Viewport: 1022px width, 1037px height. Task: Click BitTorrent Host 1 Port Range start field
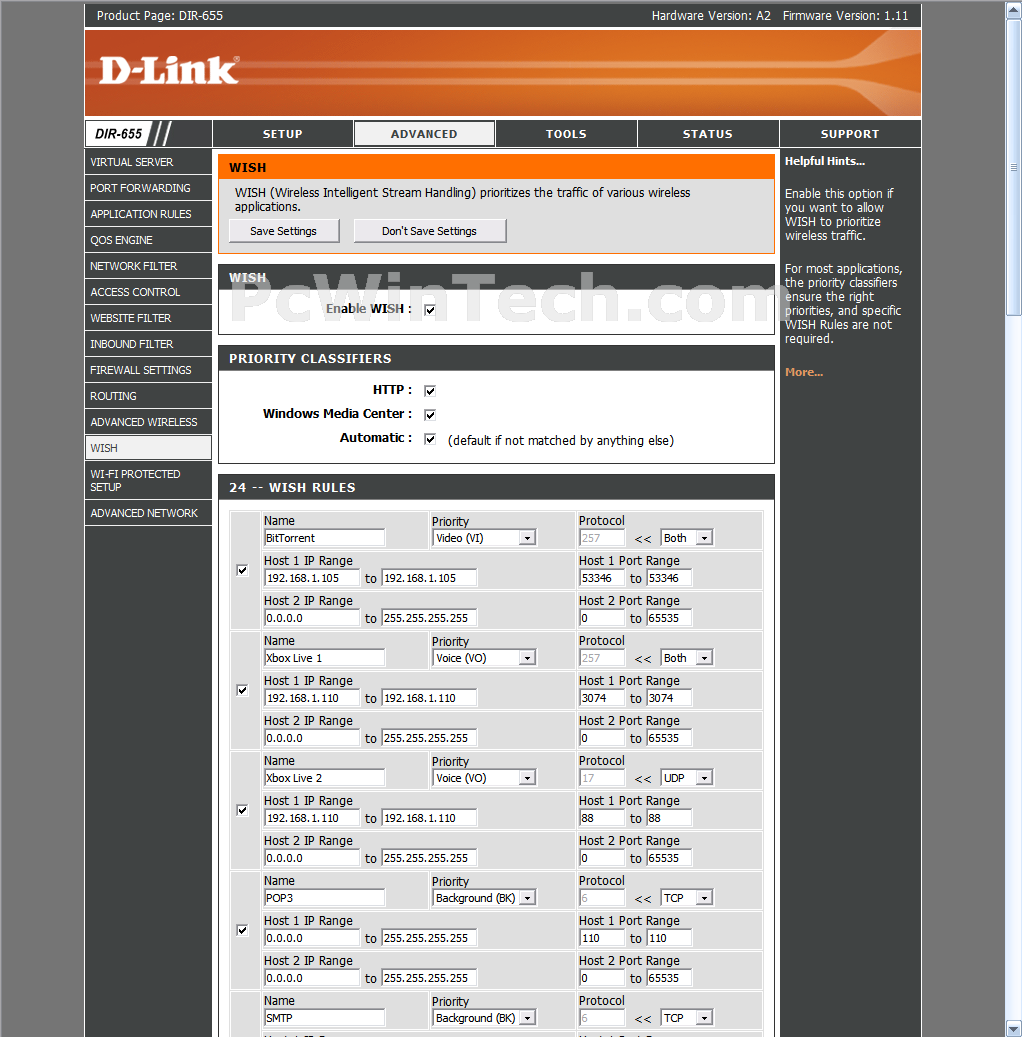602,578
